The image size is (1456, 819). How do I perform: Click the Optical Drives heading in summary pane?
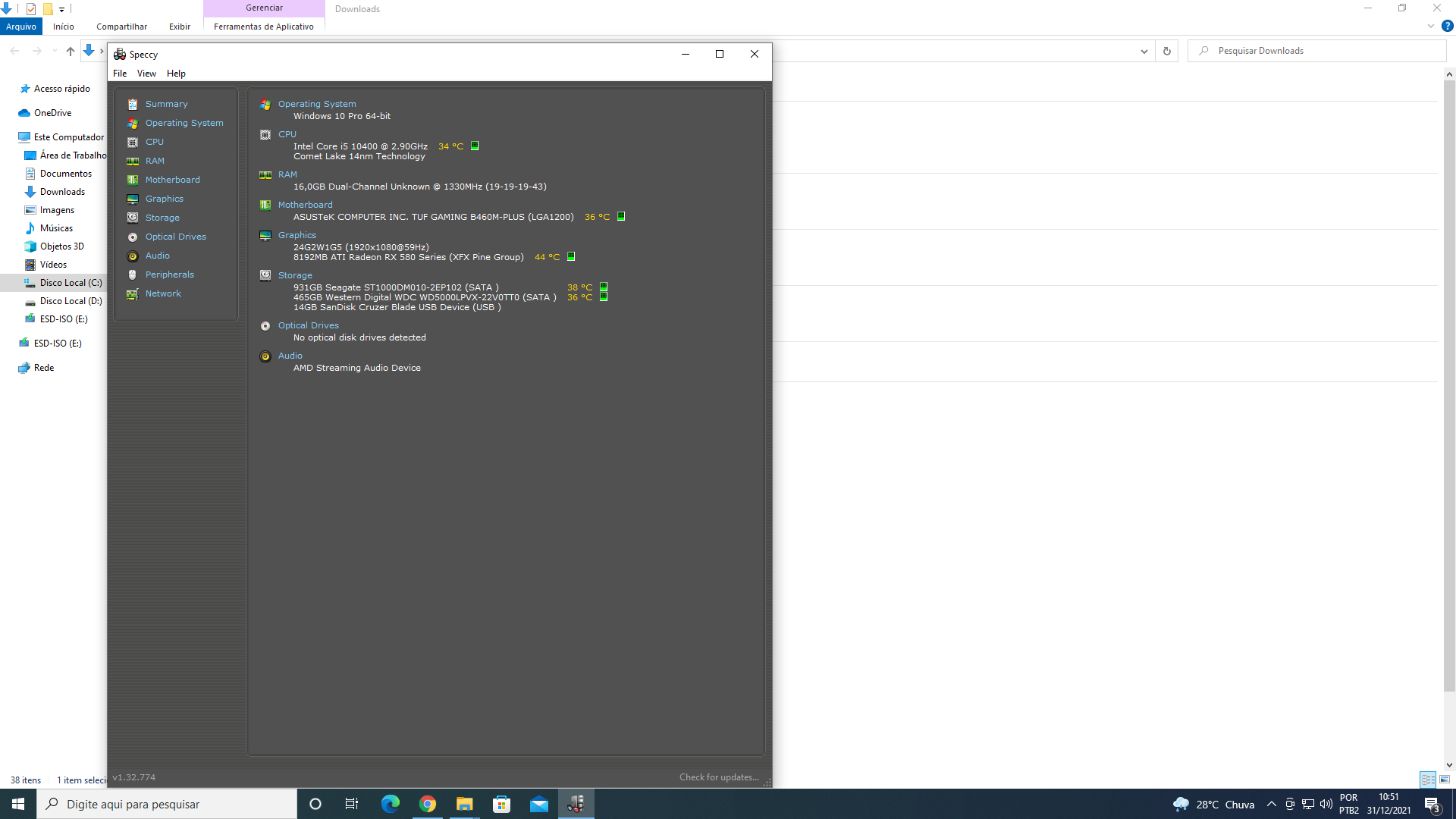tap(309, 325)
